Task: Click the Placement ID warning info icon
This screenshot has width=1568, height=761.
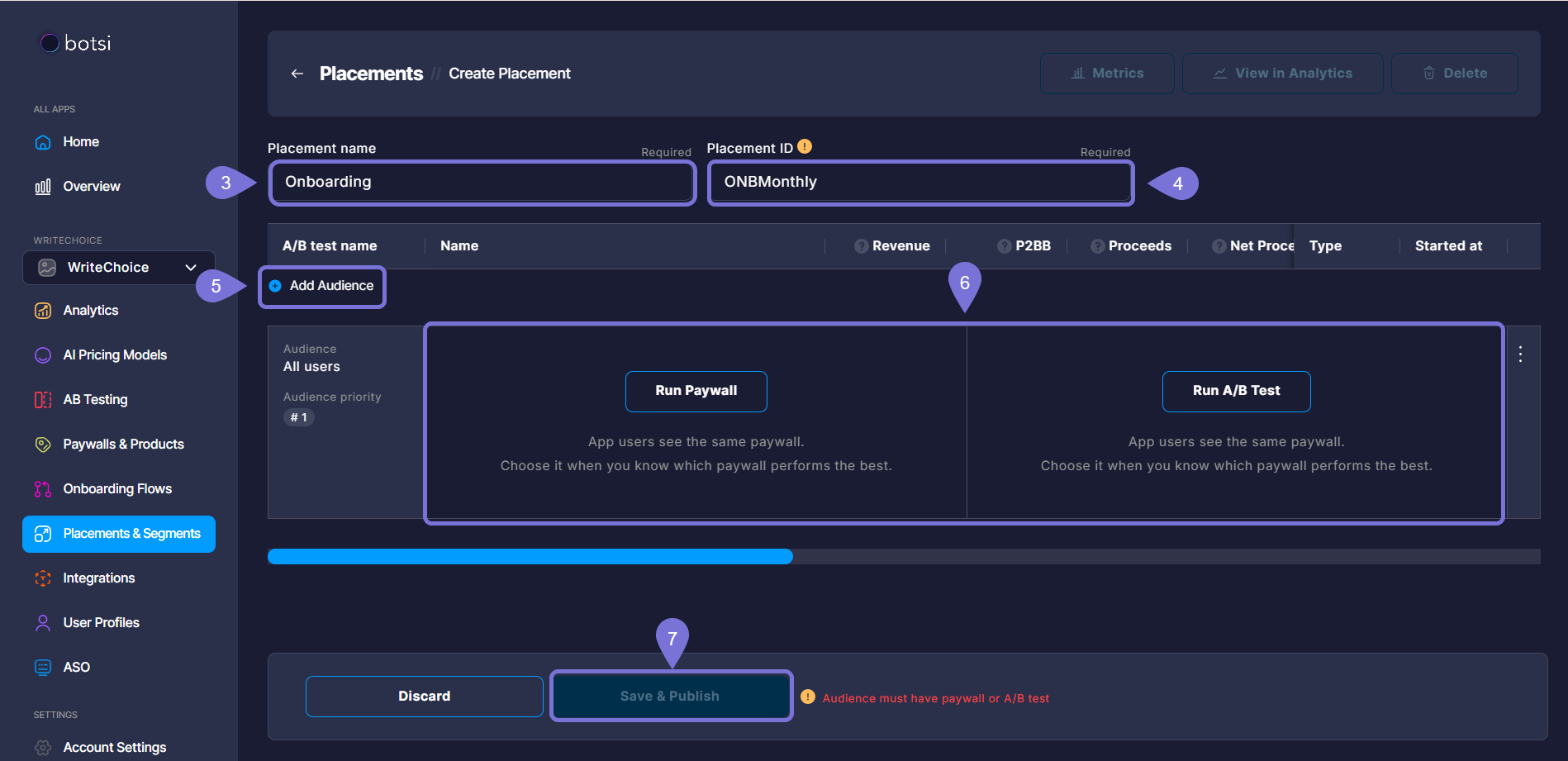Action: pyautogui.click(x=805, y=147)
